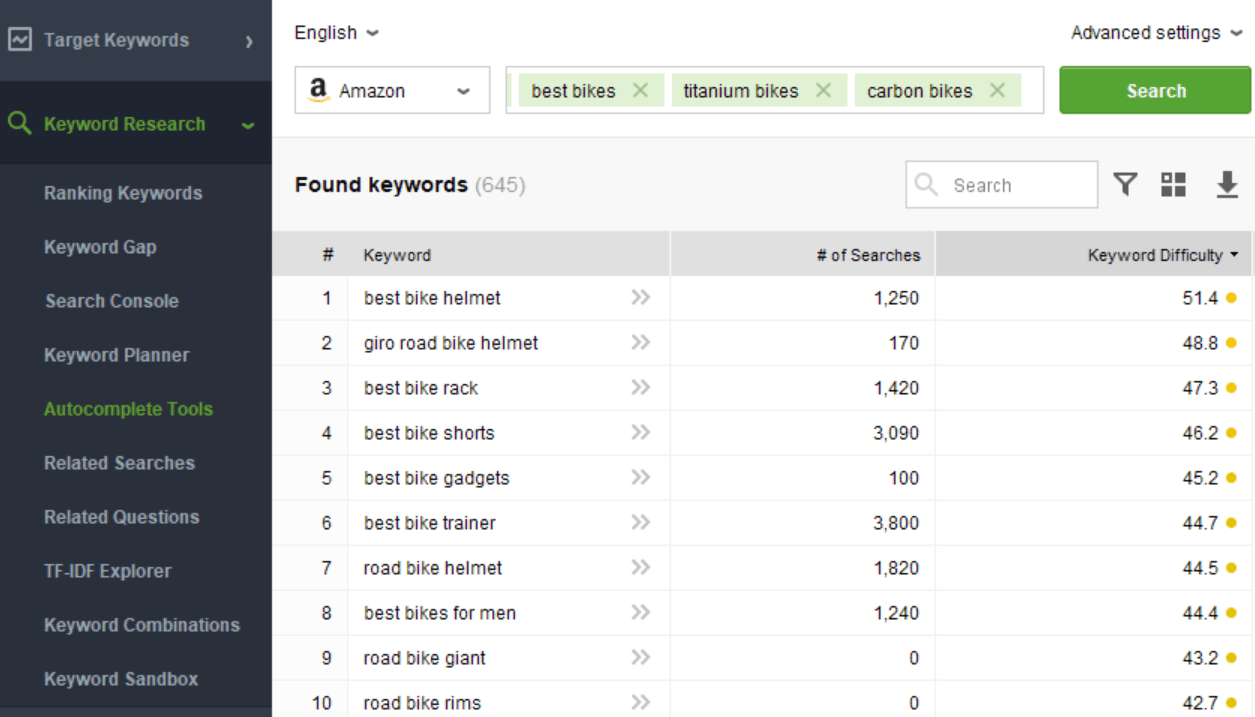The height and width of the screenshot is (717, 1255).
Task: Remove the 'best bikes' keyword tag
Action: [640, 91]
